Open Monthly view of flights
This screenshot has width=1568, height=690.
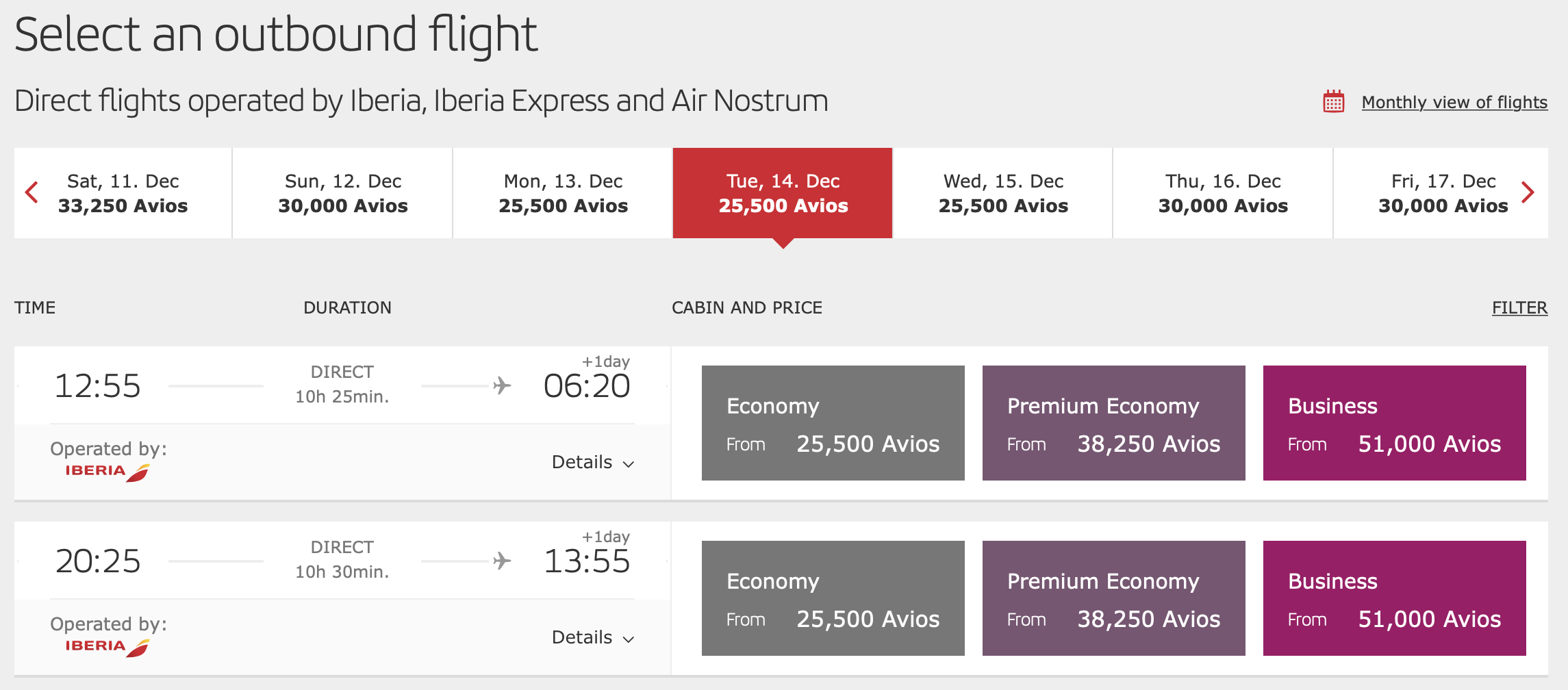point(1454,101)
